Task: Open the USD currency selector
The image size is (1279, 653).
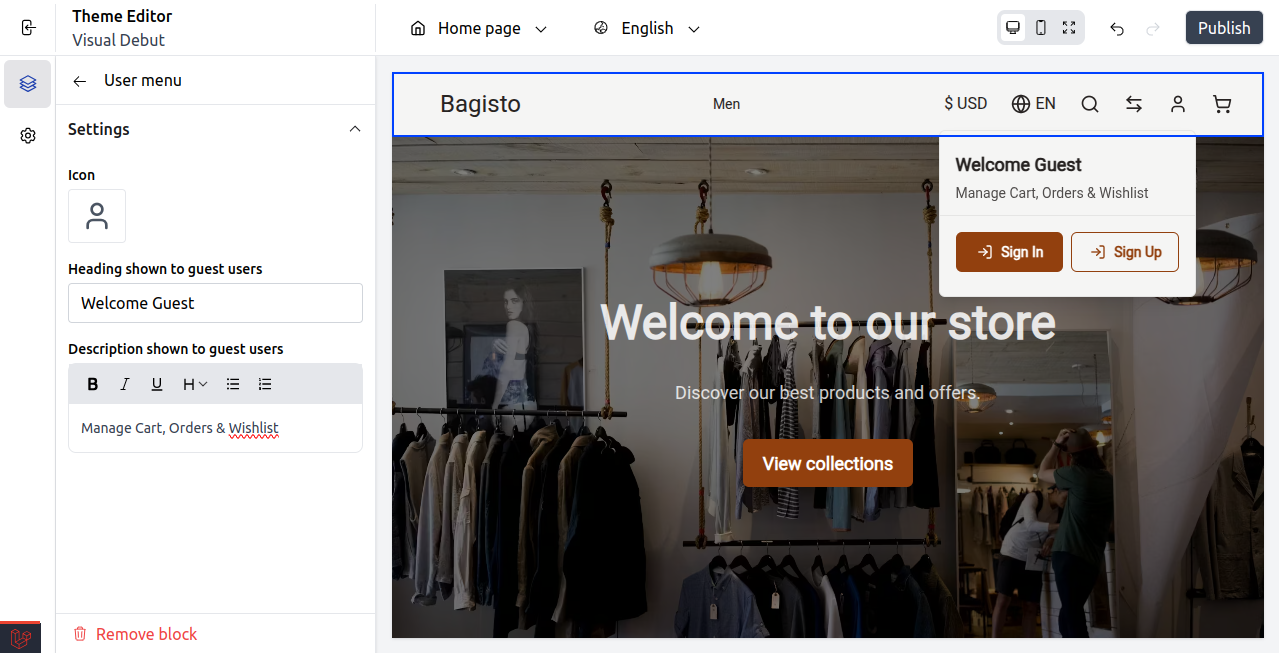Action: pyautogui.click(x=965, y=103)
